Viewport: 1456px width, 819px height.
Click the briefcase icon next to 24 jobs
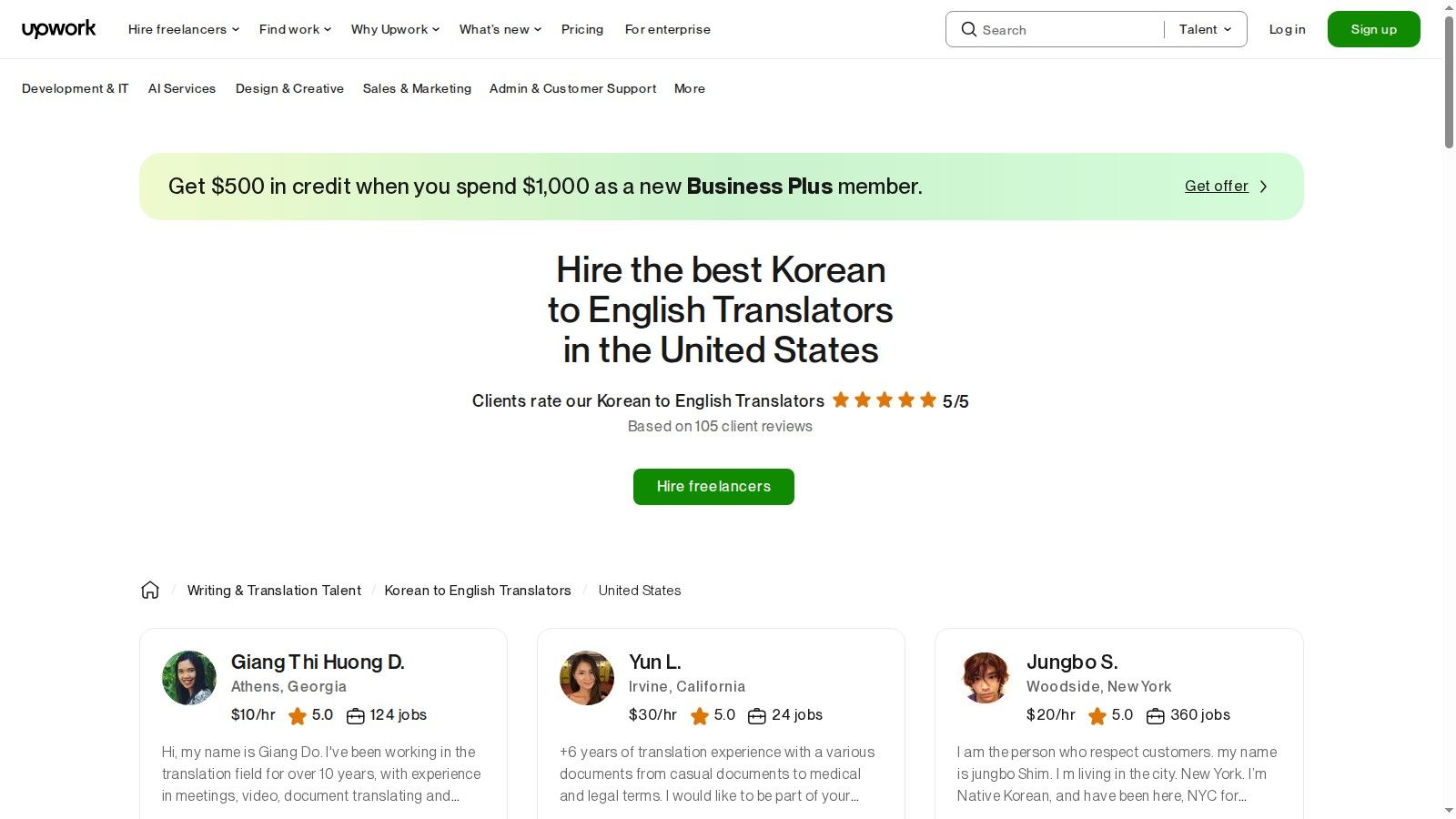(757, 715)
